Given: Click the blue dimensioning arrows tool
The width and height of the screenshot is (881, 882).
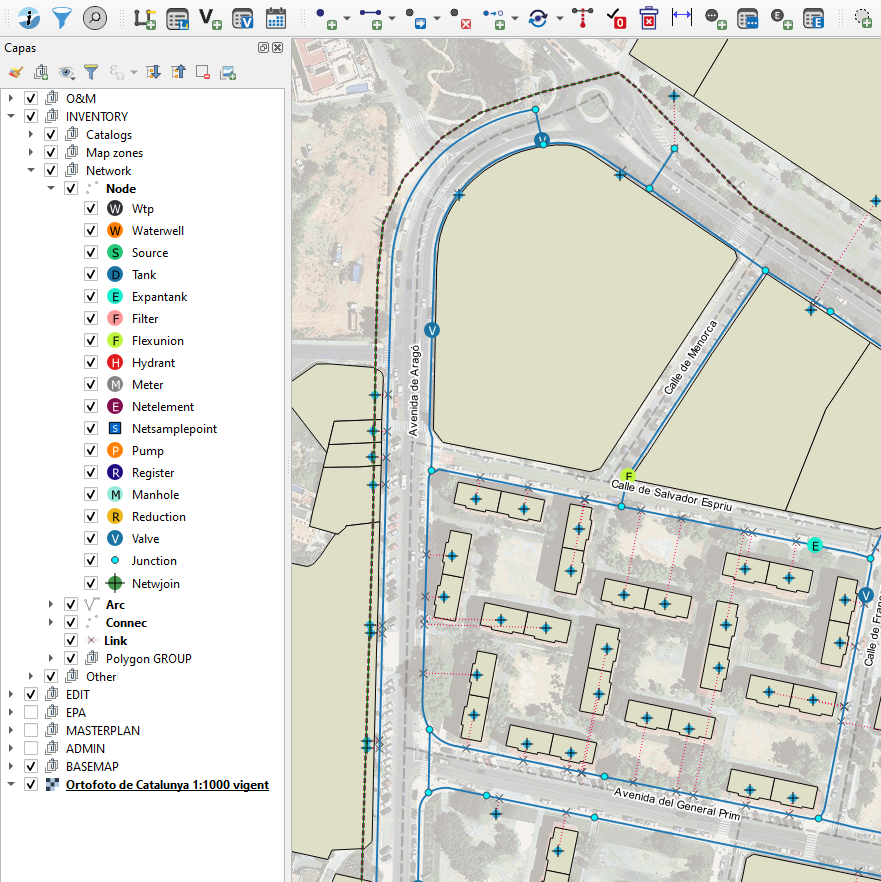Looking at the screenshot, I should pyautogui.click(x=682, y=17).
